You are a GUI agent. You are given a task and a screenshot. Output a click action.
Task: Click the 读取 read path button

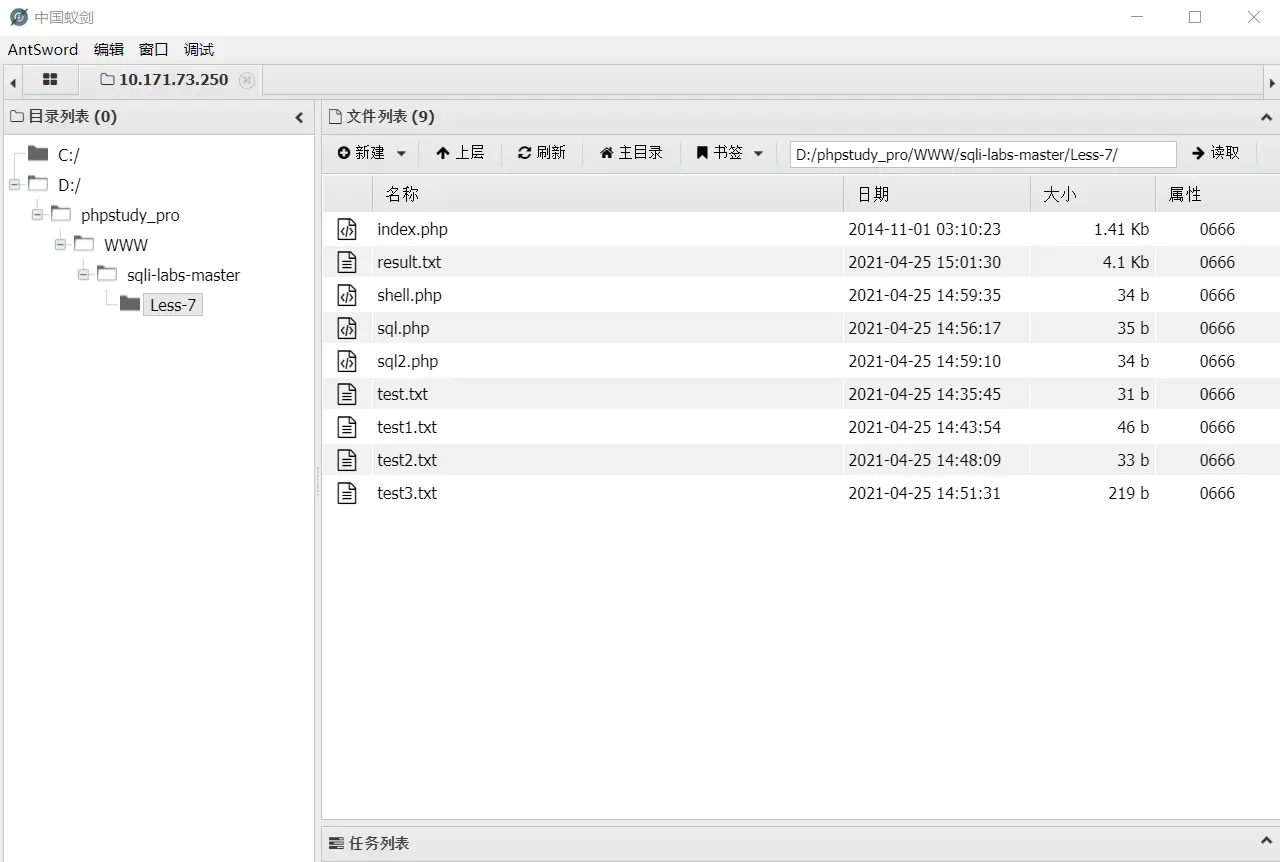[x=1215, y=153]
